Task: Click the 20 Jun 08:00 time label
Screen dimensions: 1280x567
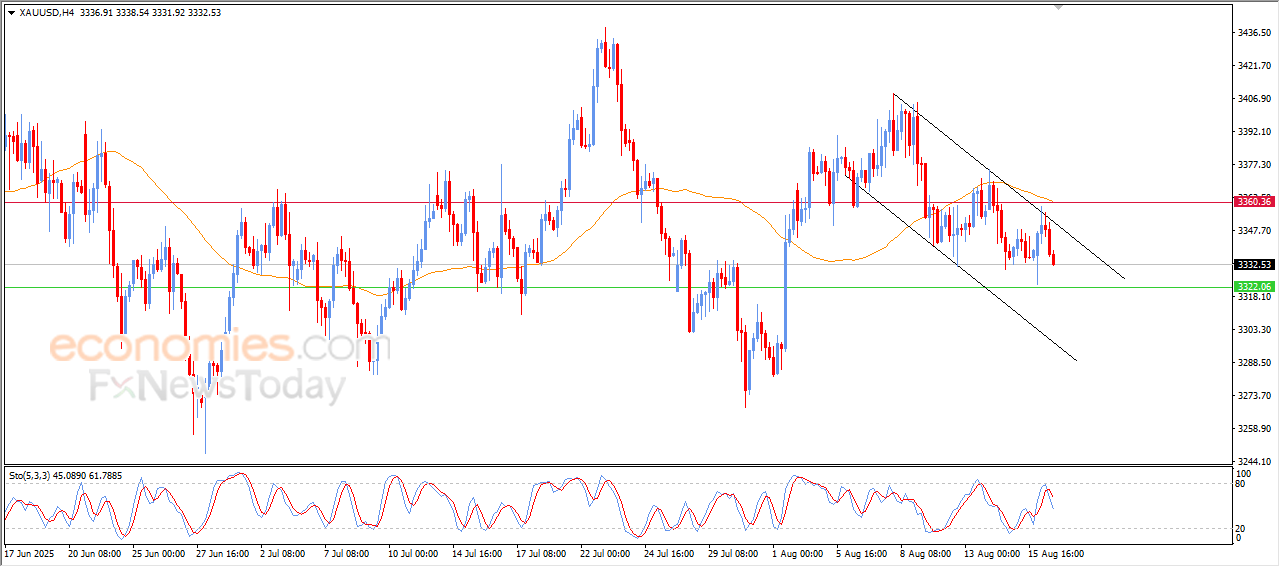Action: [x=95, y=553]
